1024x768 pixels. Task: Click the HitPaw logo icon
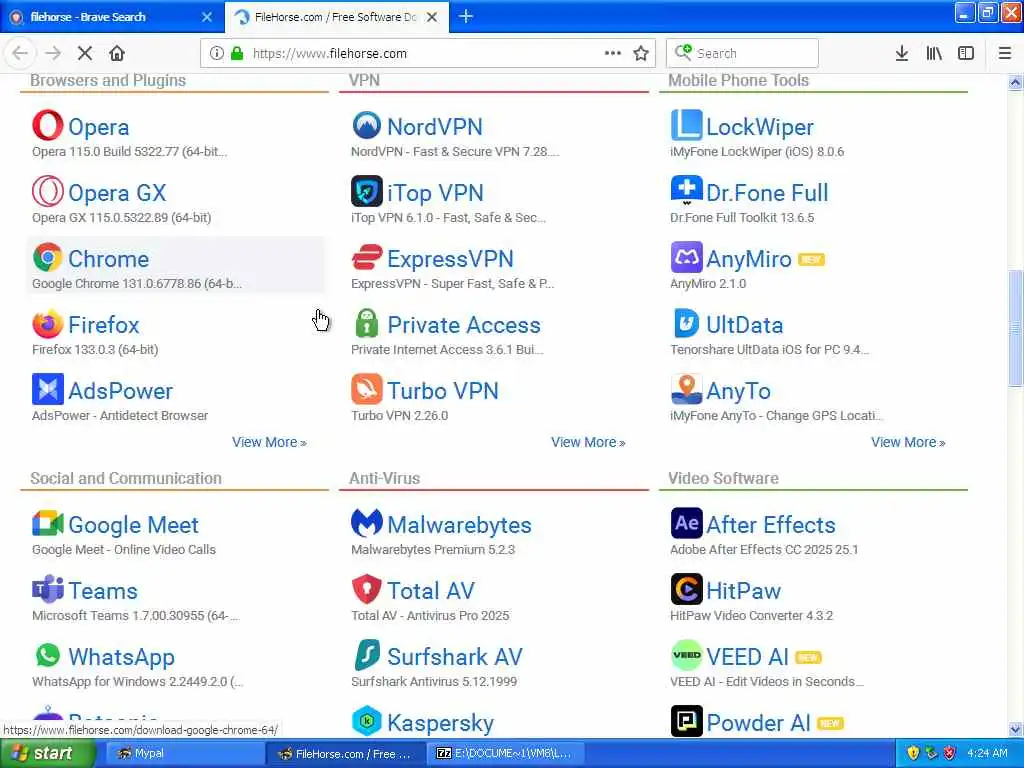click(686, 589)
